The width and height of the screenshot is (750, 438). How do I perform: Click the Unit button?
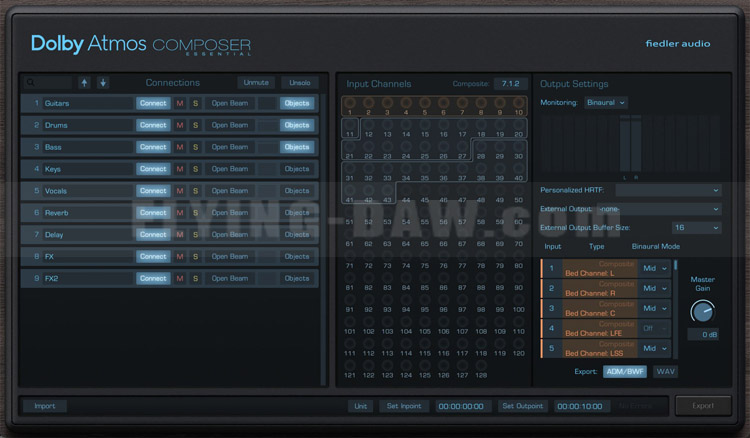[x=361, y=406]
